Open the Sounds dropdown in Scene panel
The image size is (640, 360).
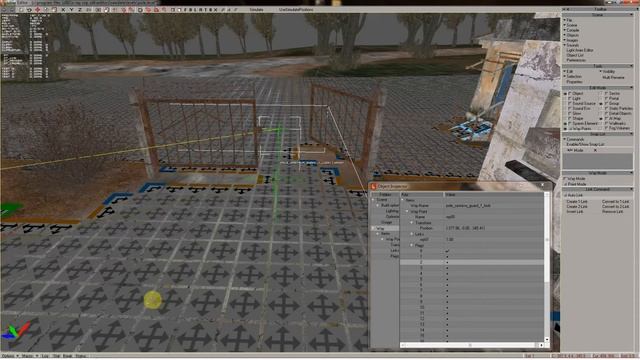(572, 45)
